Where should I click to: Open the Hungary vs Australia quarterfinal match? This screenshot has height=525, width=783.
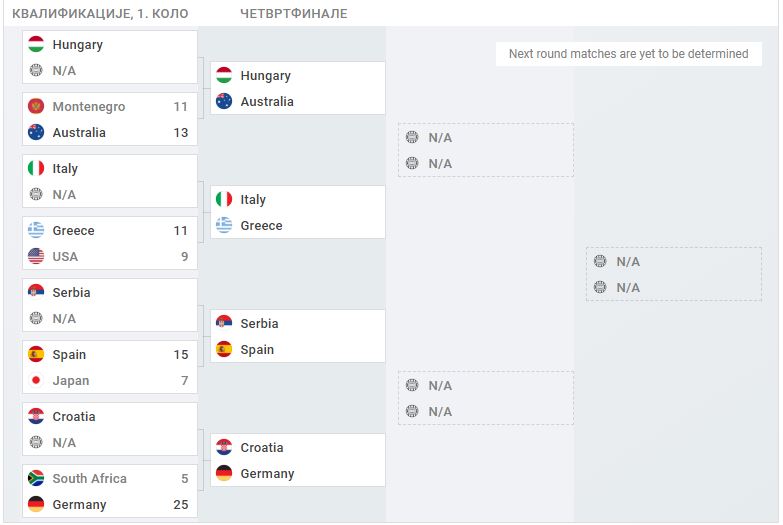[298, 88]
